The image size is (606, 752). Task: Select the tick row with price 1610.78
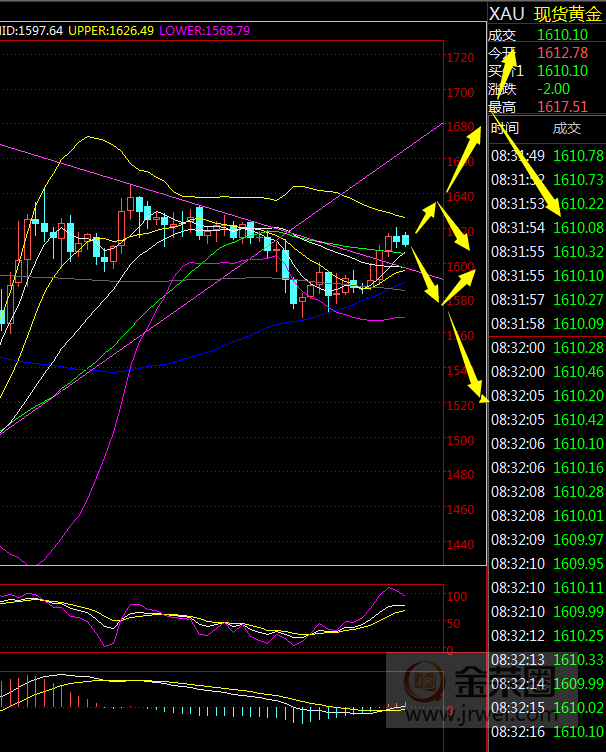546,155
